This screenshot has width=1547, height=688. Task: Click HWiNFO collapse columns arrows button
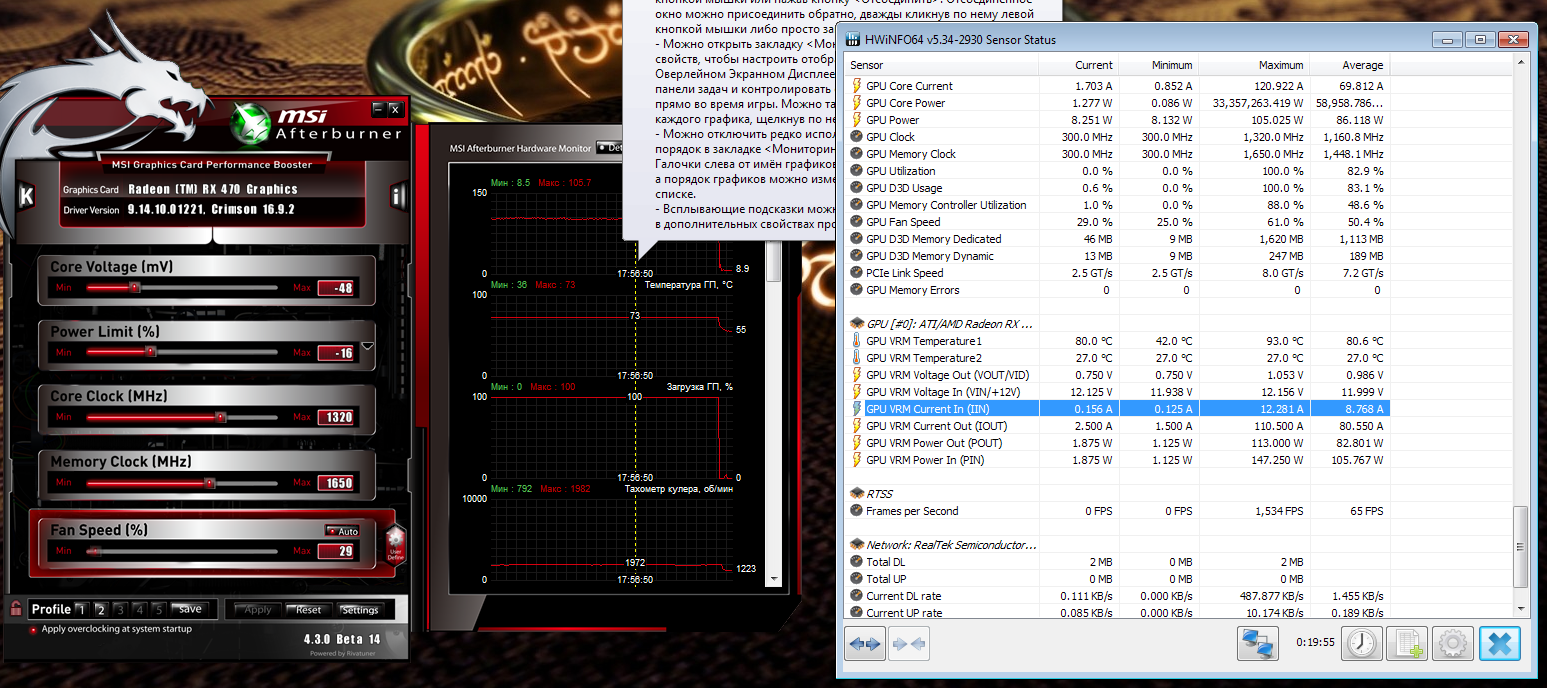click(x=909, y=645)
